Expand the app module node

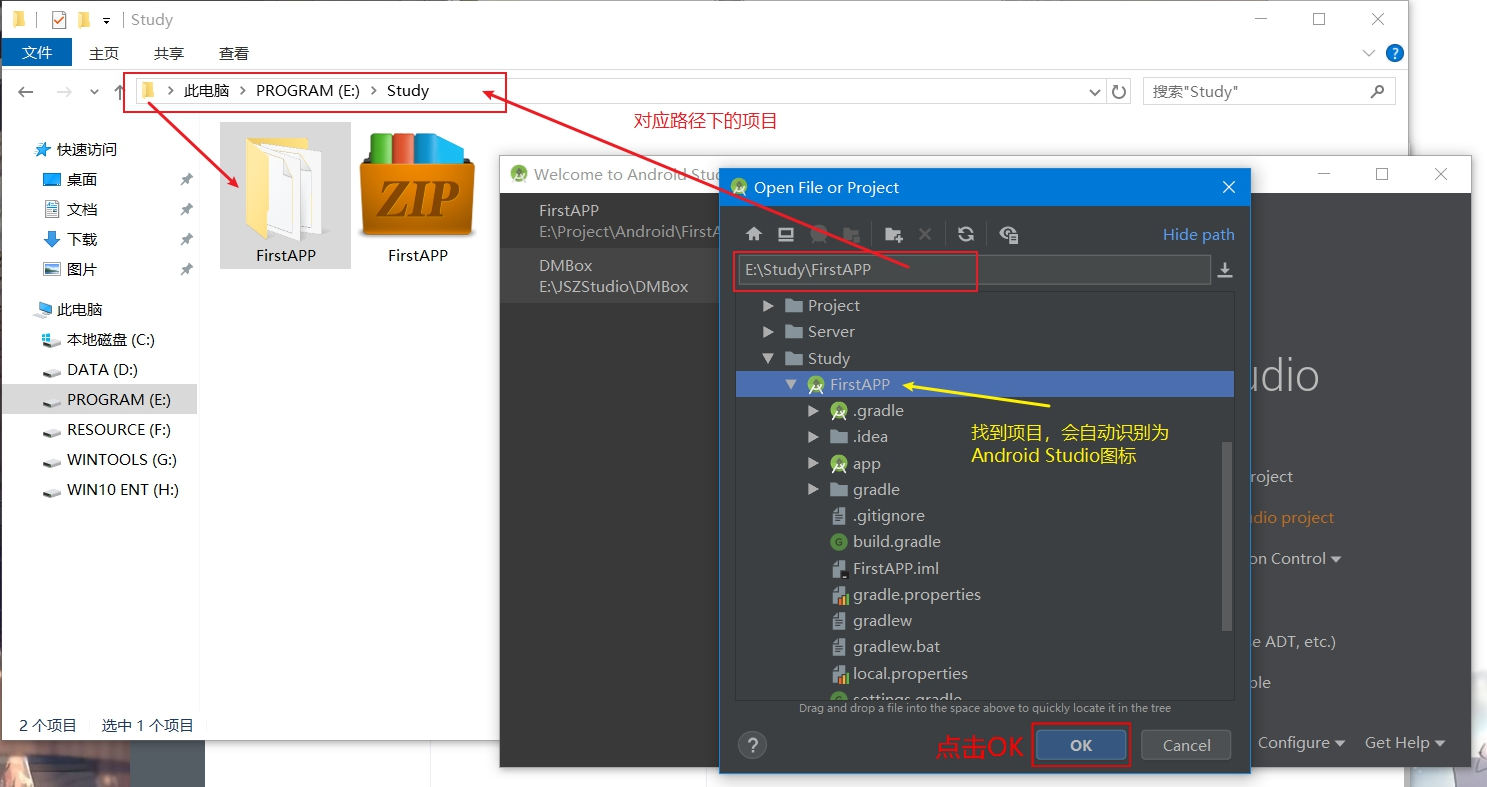(813, 463)
